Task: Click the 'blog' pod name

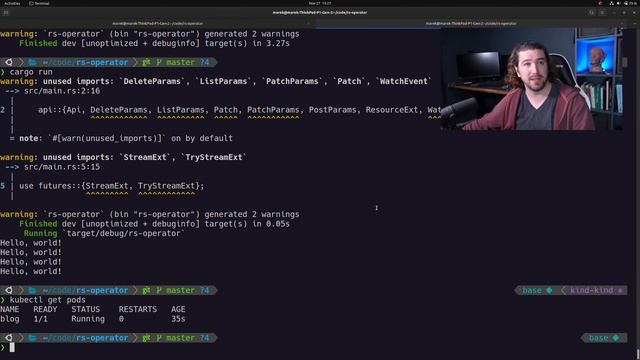Action: [9, 319]
